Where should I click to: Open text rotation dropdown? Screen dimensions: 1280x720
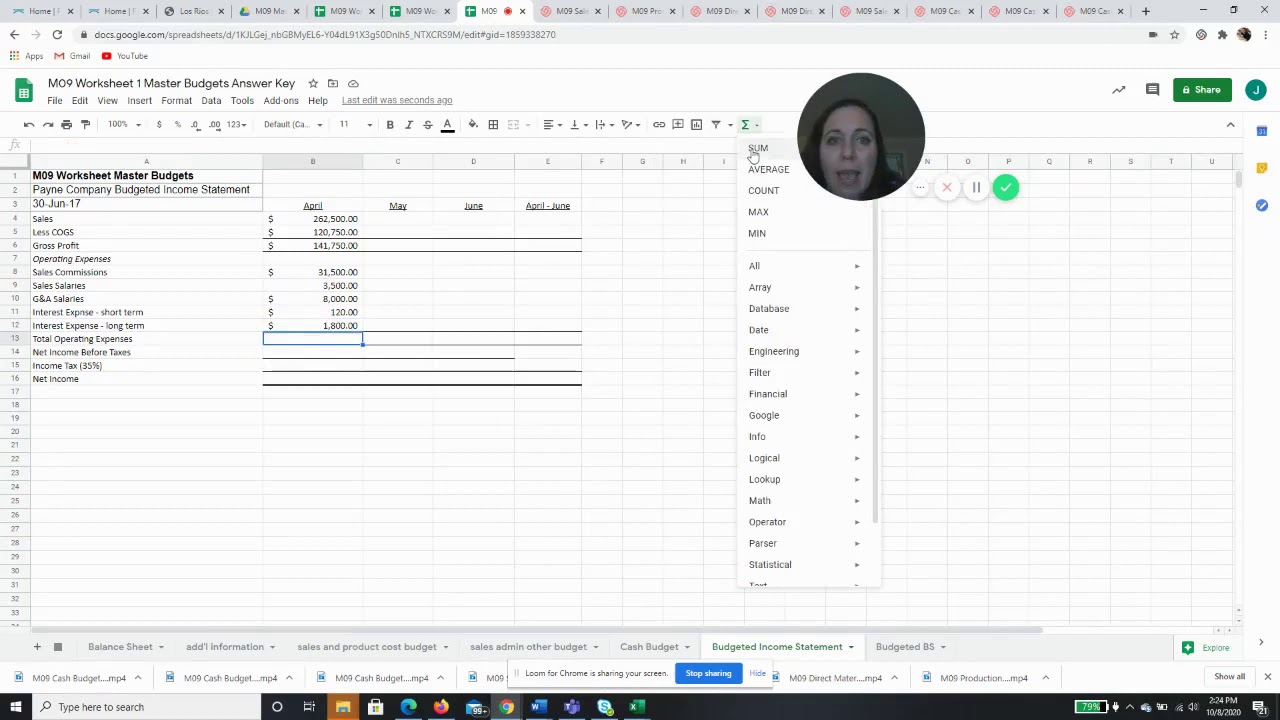click(x=630, y=124)
